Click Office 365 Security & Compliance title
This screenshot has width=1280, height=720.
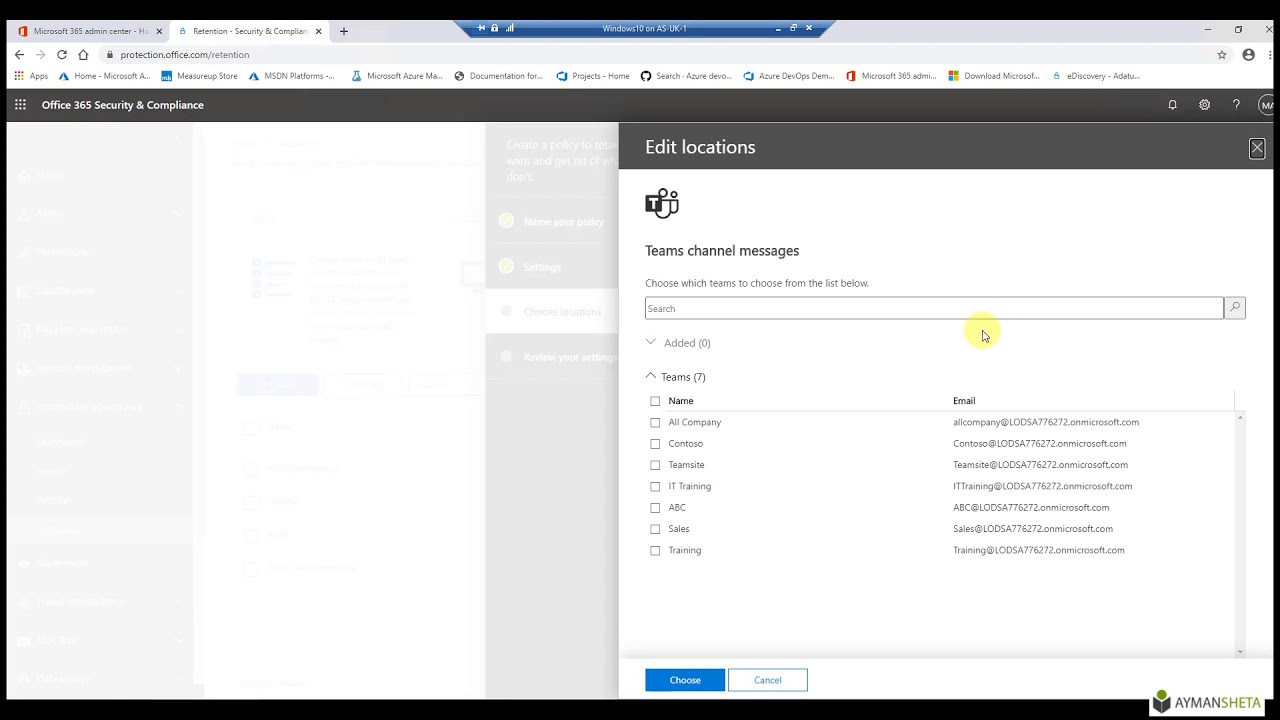pyautogui.click(x=123, y=105)
